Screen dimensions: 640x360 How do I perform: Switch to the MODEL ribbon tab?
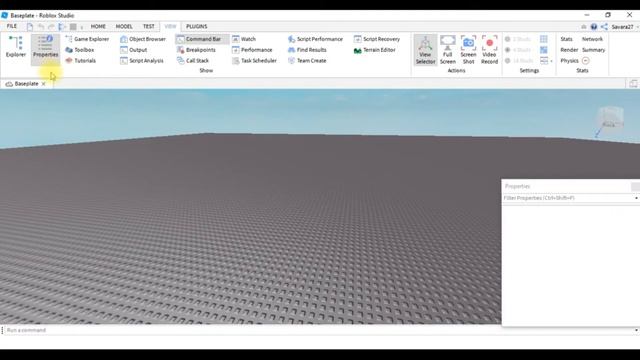coord(124,26)
